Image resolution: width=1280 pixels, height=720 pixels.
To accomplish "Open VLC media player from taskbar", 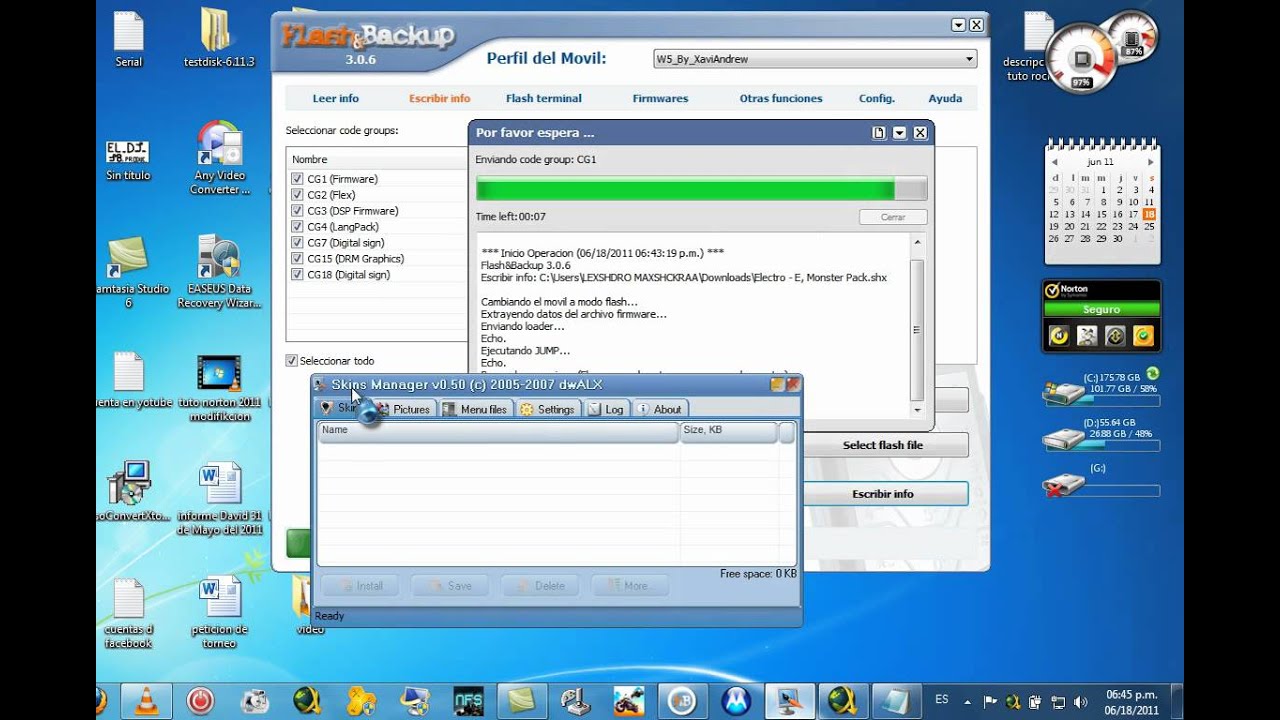I will click(x=147, y=699).
